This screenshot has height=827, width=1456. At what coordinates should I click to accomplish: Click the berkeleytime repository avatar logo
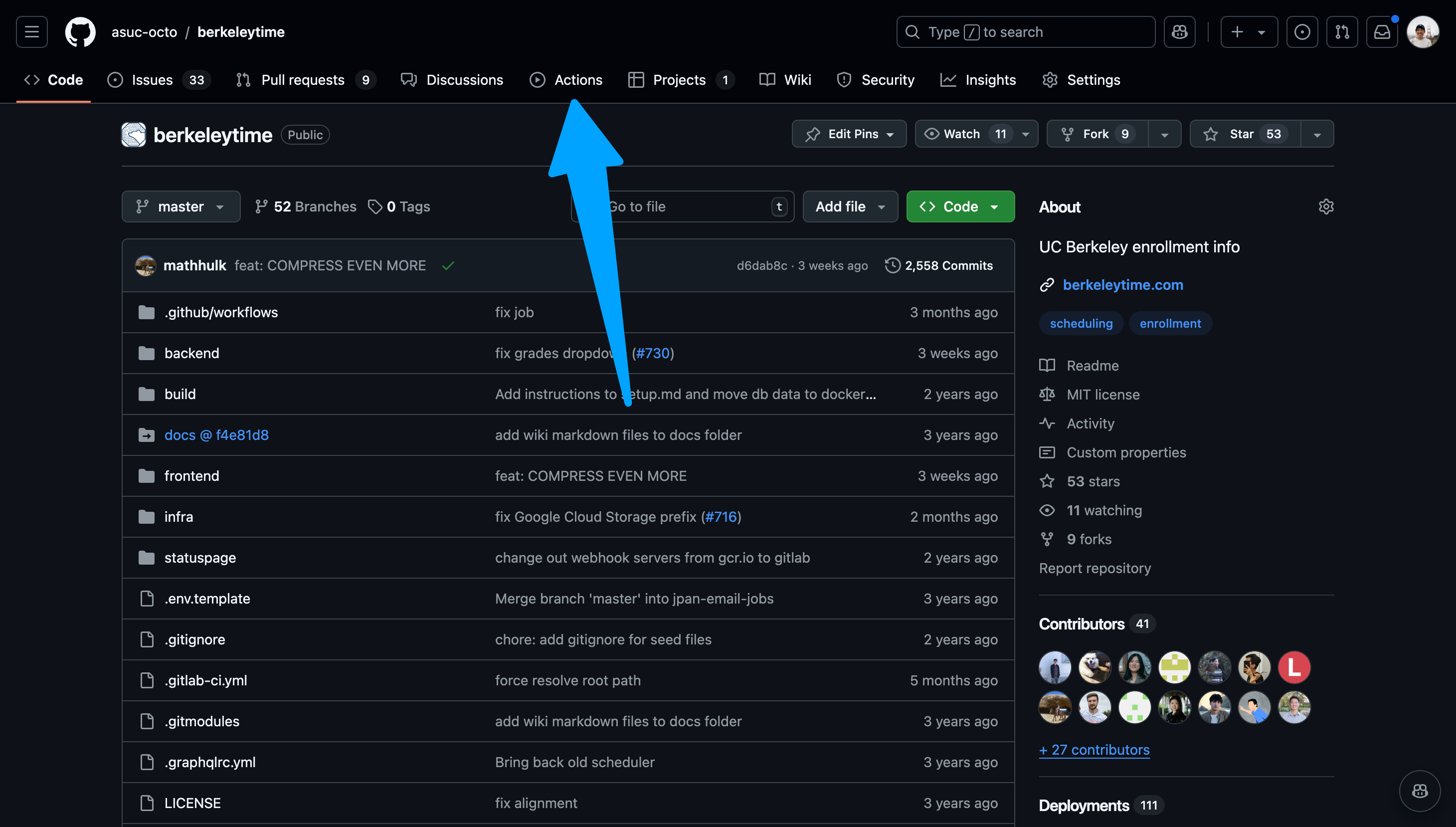[x=134, y=135]
